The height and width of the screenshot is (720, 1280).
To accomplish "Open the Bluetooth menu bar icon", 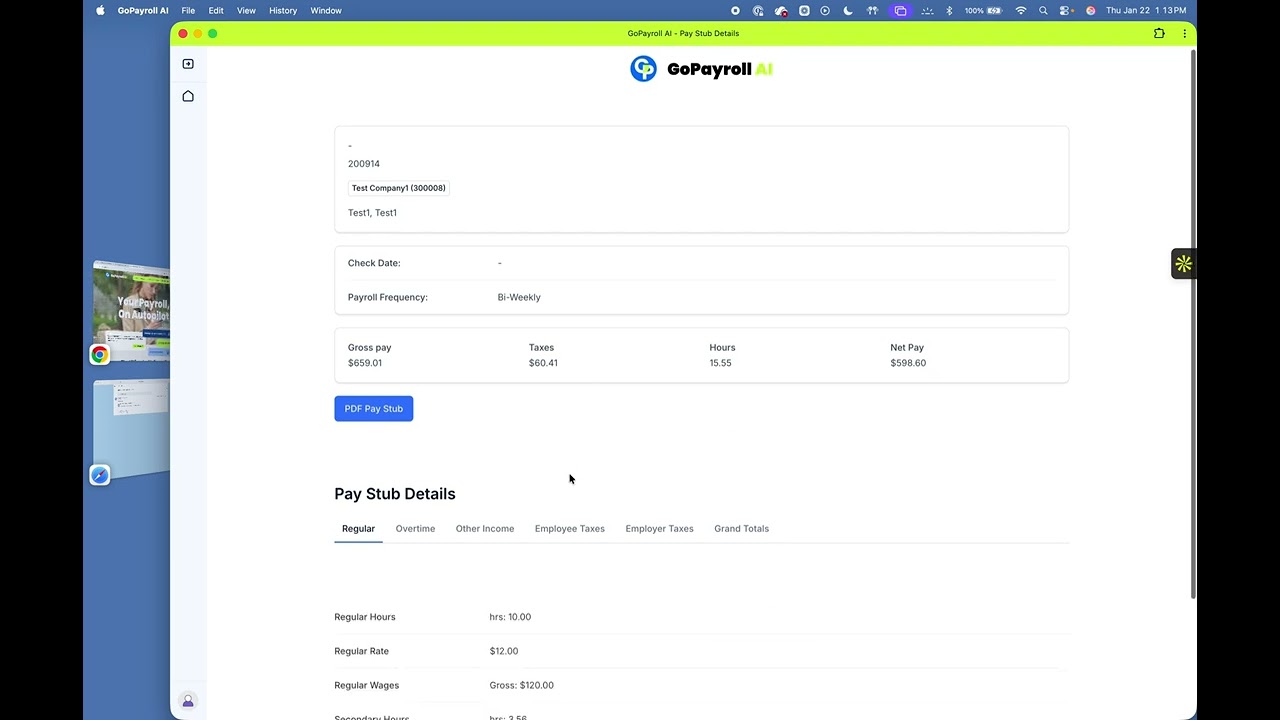I will point(949,10).
